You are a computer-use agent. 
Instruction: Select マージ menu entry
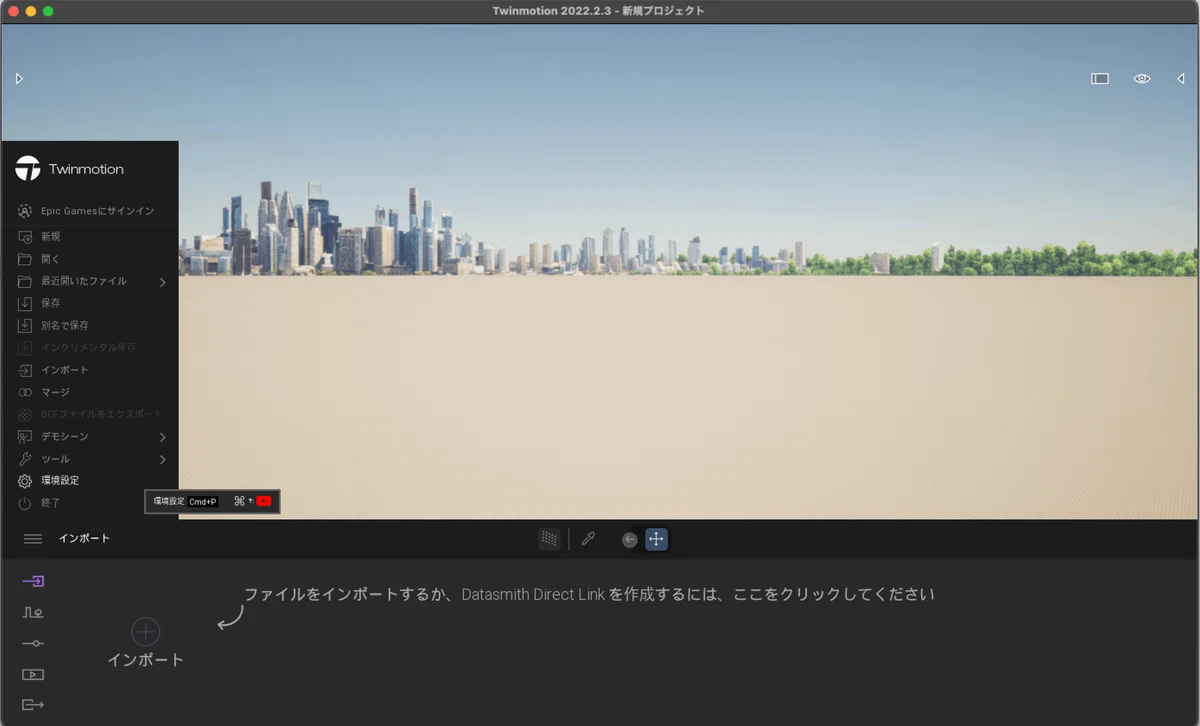point(55,392)
